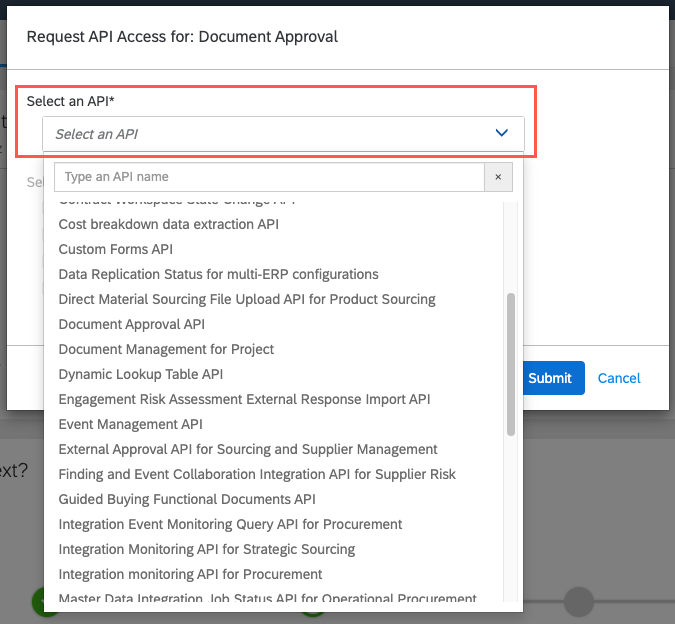Click the Submit button
This screenshot has height=624, width=675.
[549, 378]
